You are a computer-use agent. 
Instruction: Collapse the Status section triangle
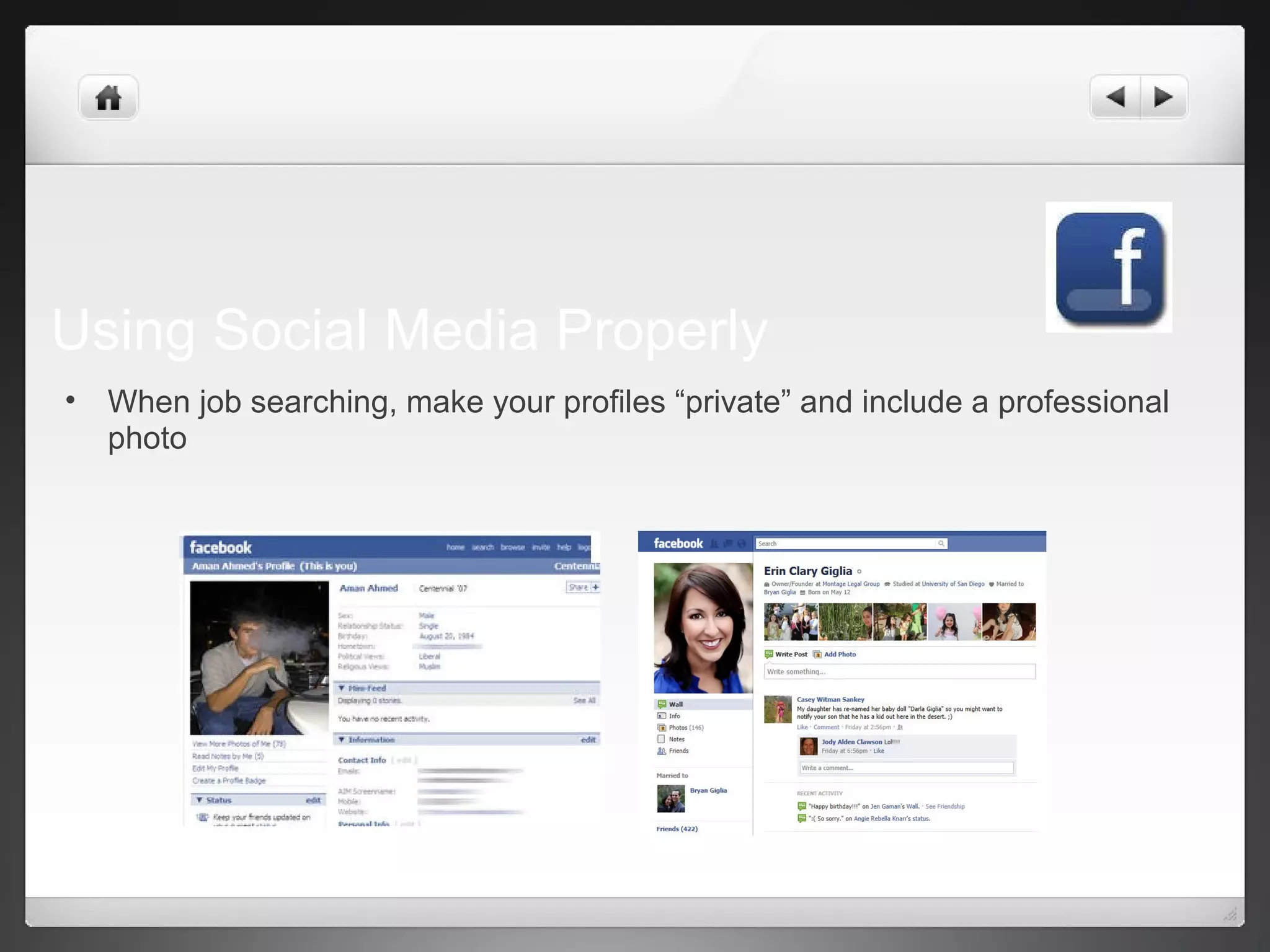199,800
